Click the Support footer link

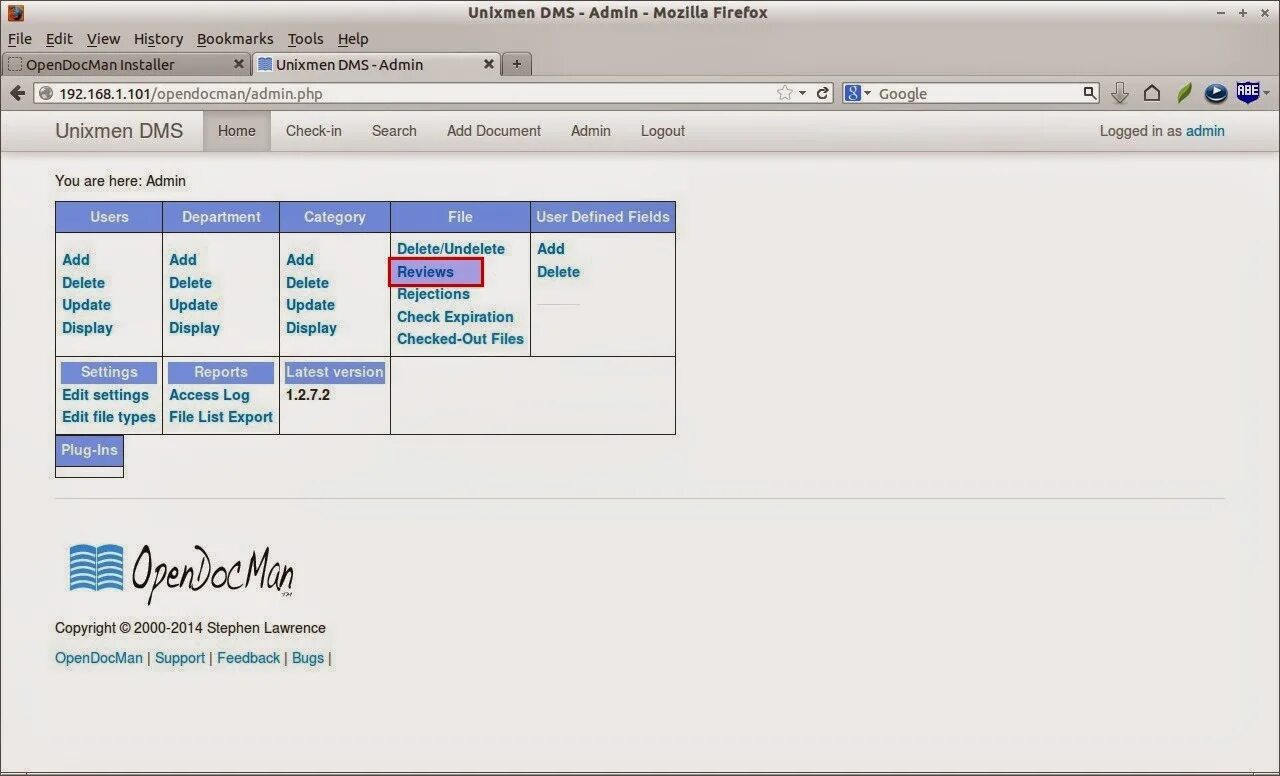pyautogui.click(x=180, y=658)
